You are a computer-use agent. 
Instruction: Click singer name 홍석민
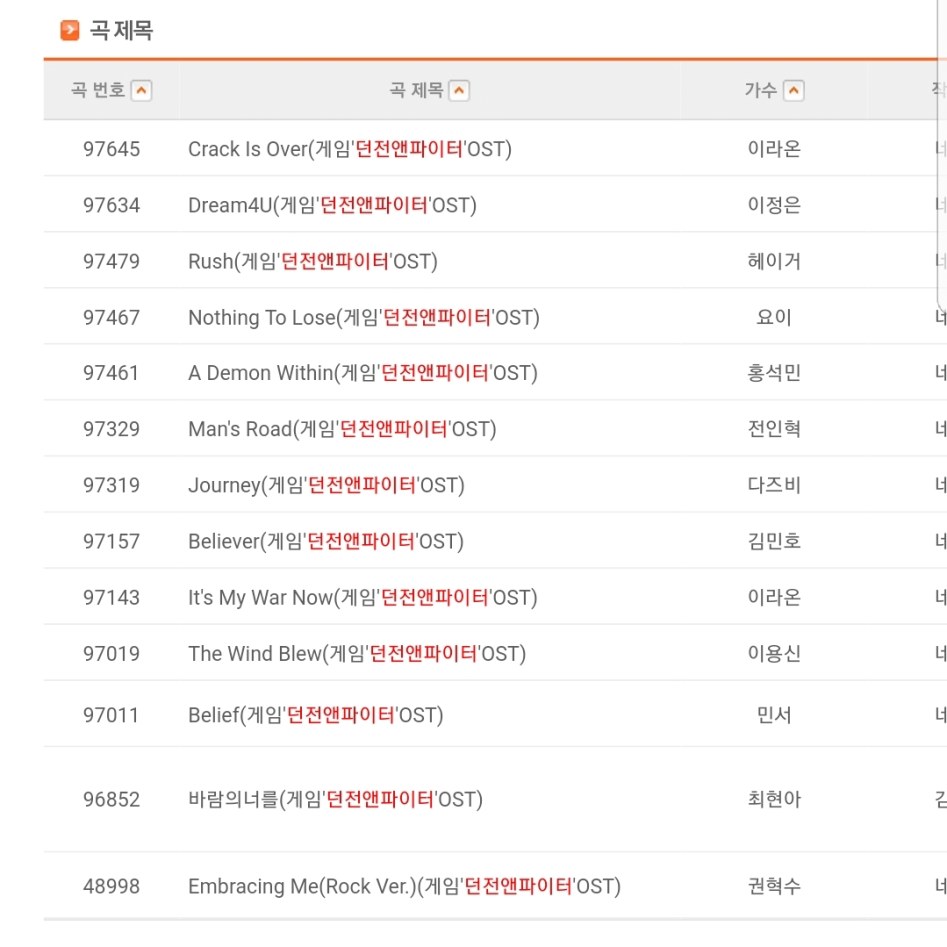pyautogui.click(x=774, y=373)
